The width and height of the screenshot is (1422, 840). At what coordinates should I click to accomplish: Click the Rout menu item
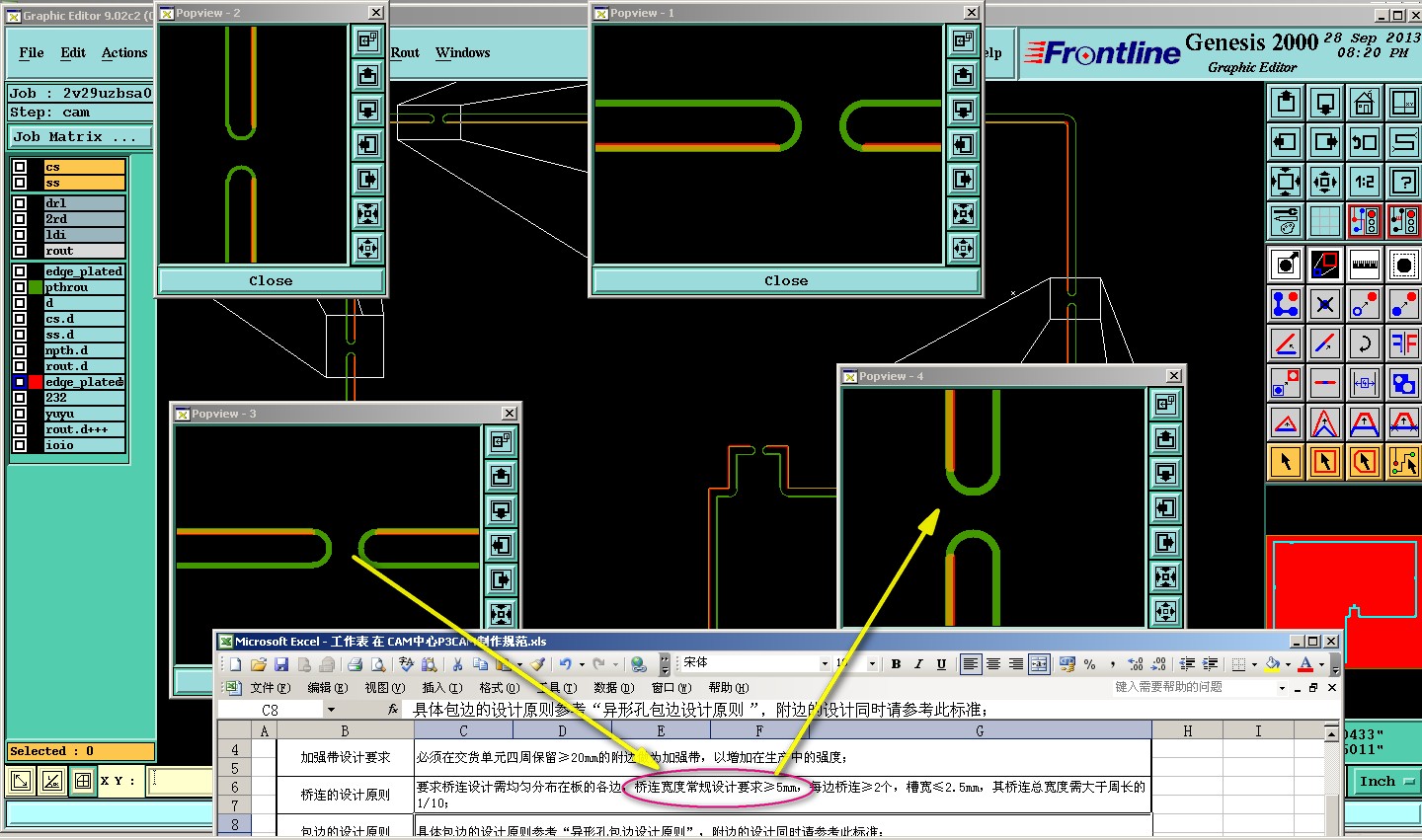coord(405,52)
